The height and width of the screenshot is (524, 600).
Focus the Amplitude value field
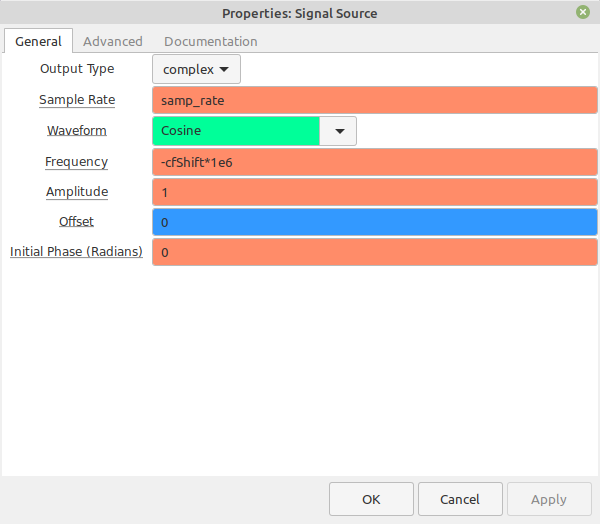click(x=375, y=192)
